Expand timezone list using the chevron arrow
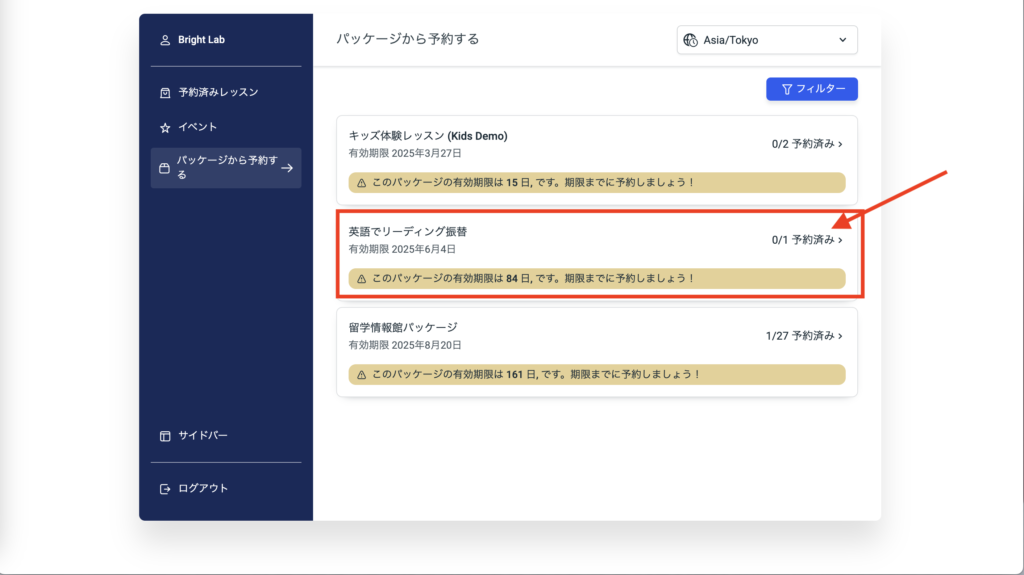The height and width of the screenshot is (575, 1024). pos(841,40)
